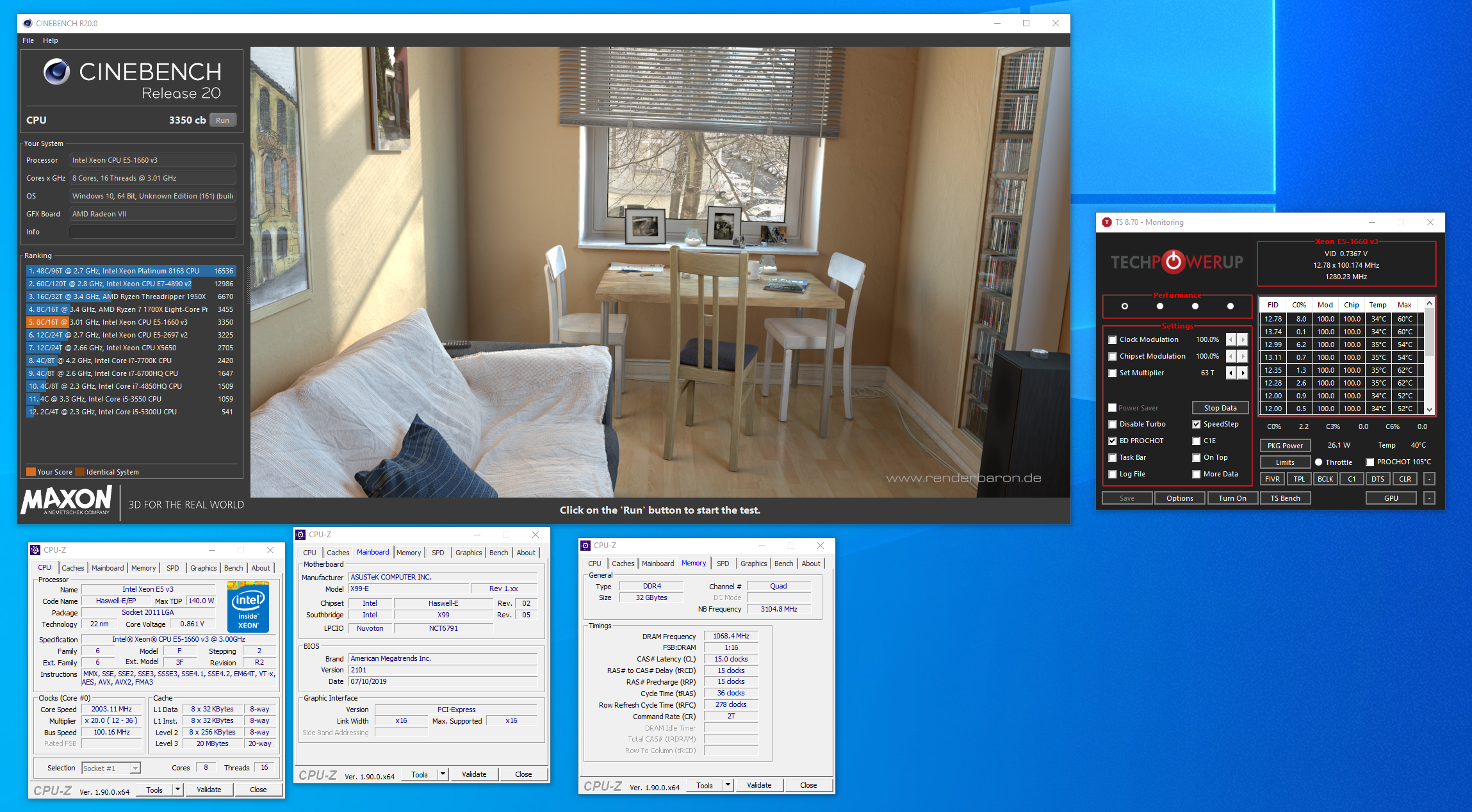The height and width of the screenshot is (812, 1472).
Task: Click the minus button next to CLR
Action: 1429,479
